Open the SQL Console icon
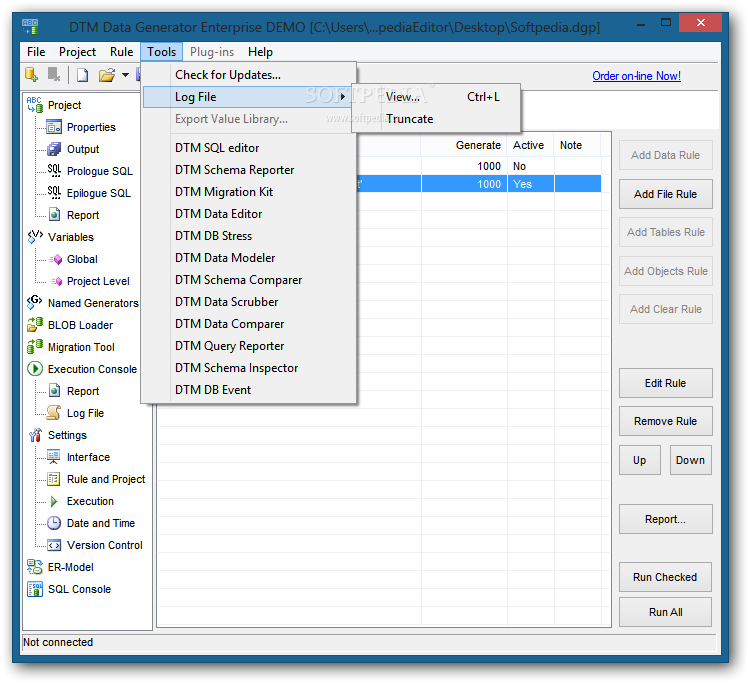The width and height of the screenshot is (749, 683). click(34, 589)
